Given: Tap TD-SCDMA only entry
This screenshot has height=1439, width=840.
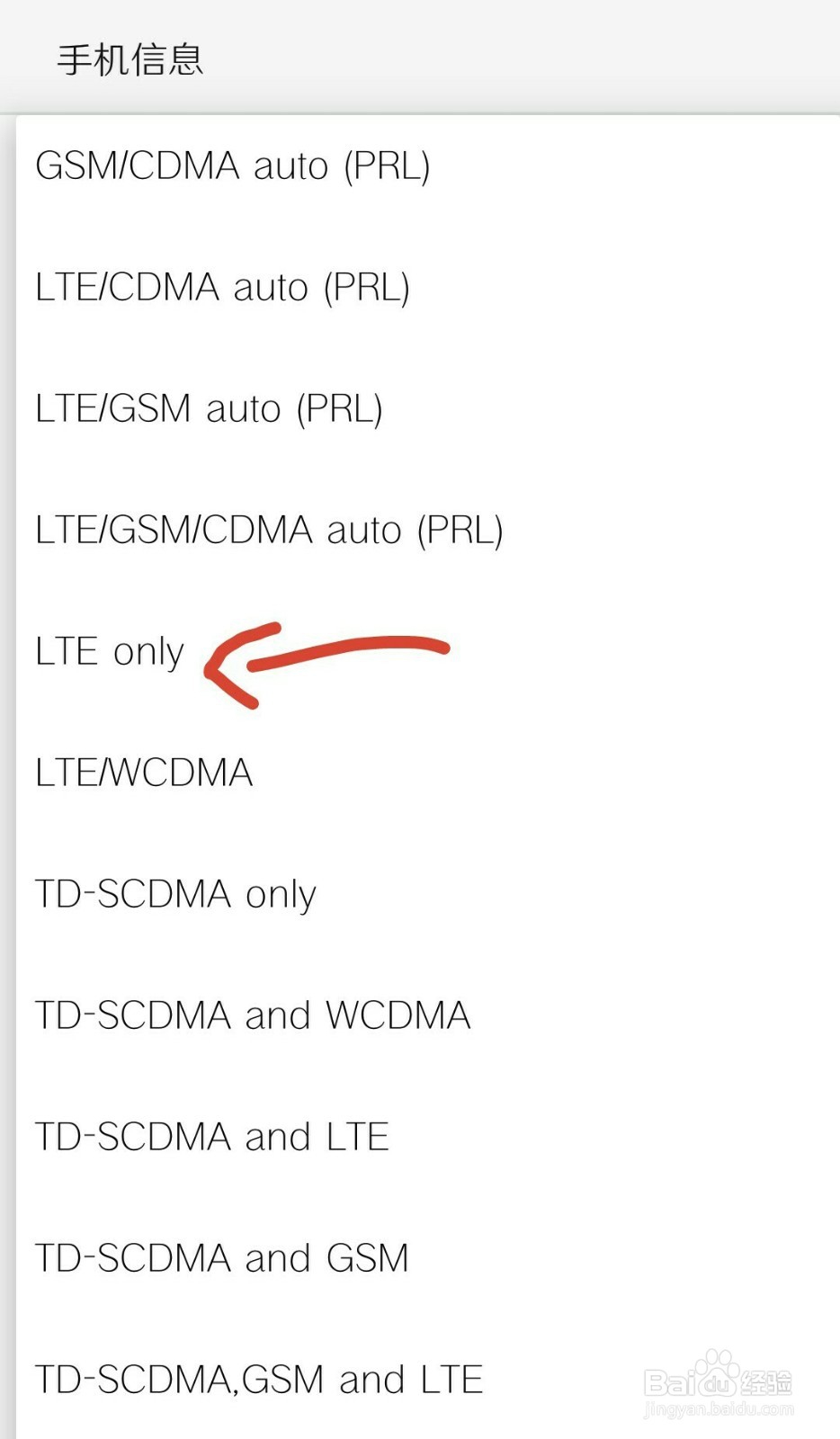Looking at the screenshot, I should (x=175, y=895).
